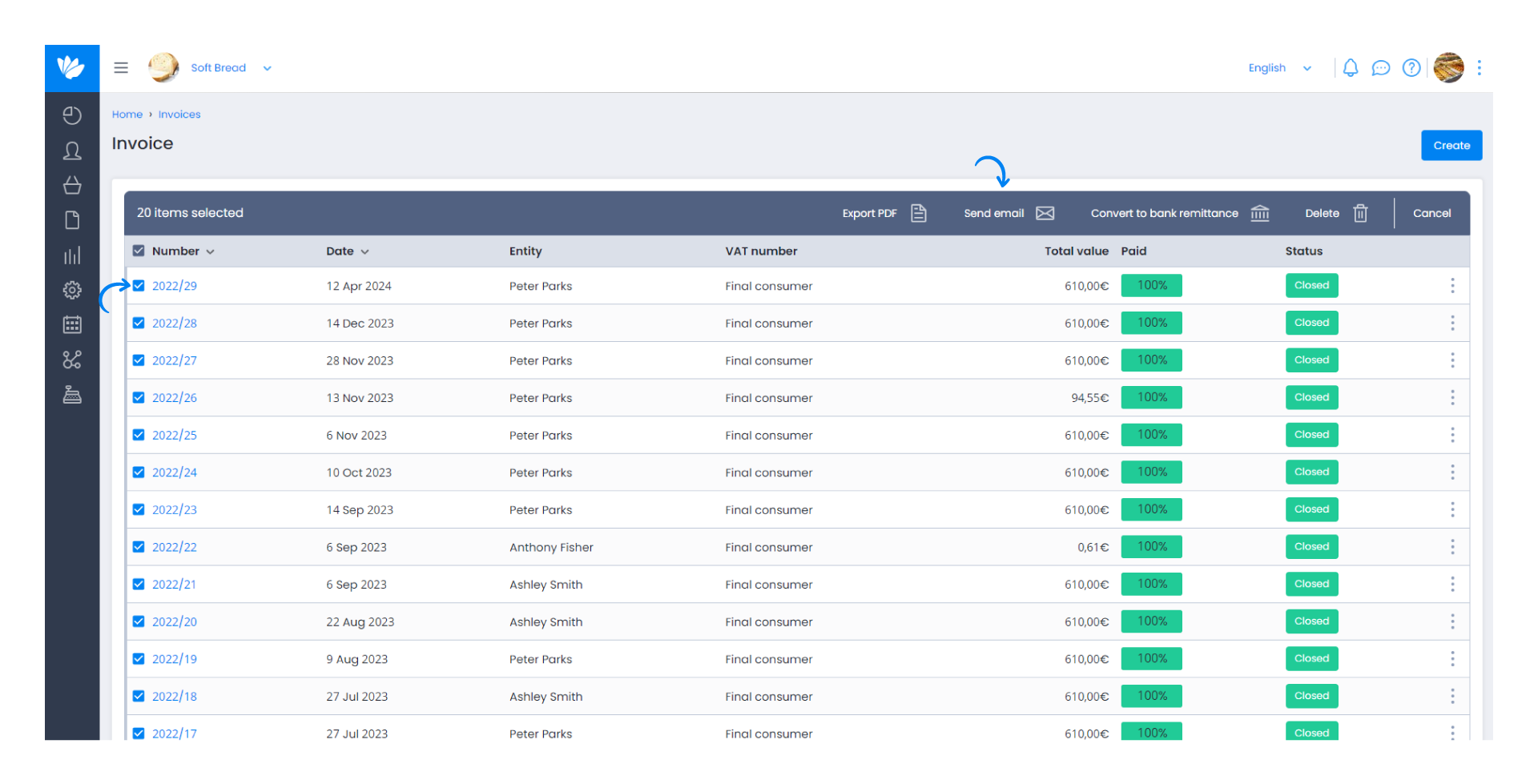Open the help question mark icon
The width and height of the screenshot is (1538, 784).
[x=1411, y=68]
